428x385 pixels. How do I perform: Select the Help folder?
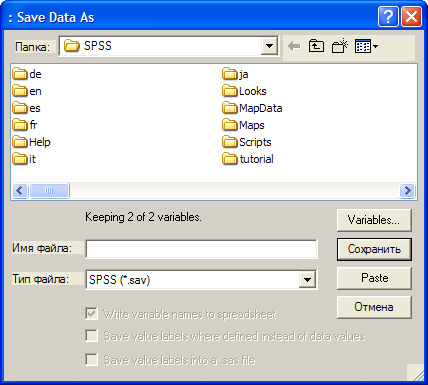[32, 142]
